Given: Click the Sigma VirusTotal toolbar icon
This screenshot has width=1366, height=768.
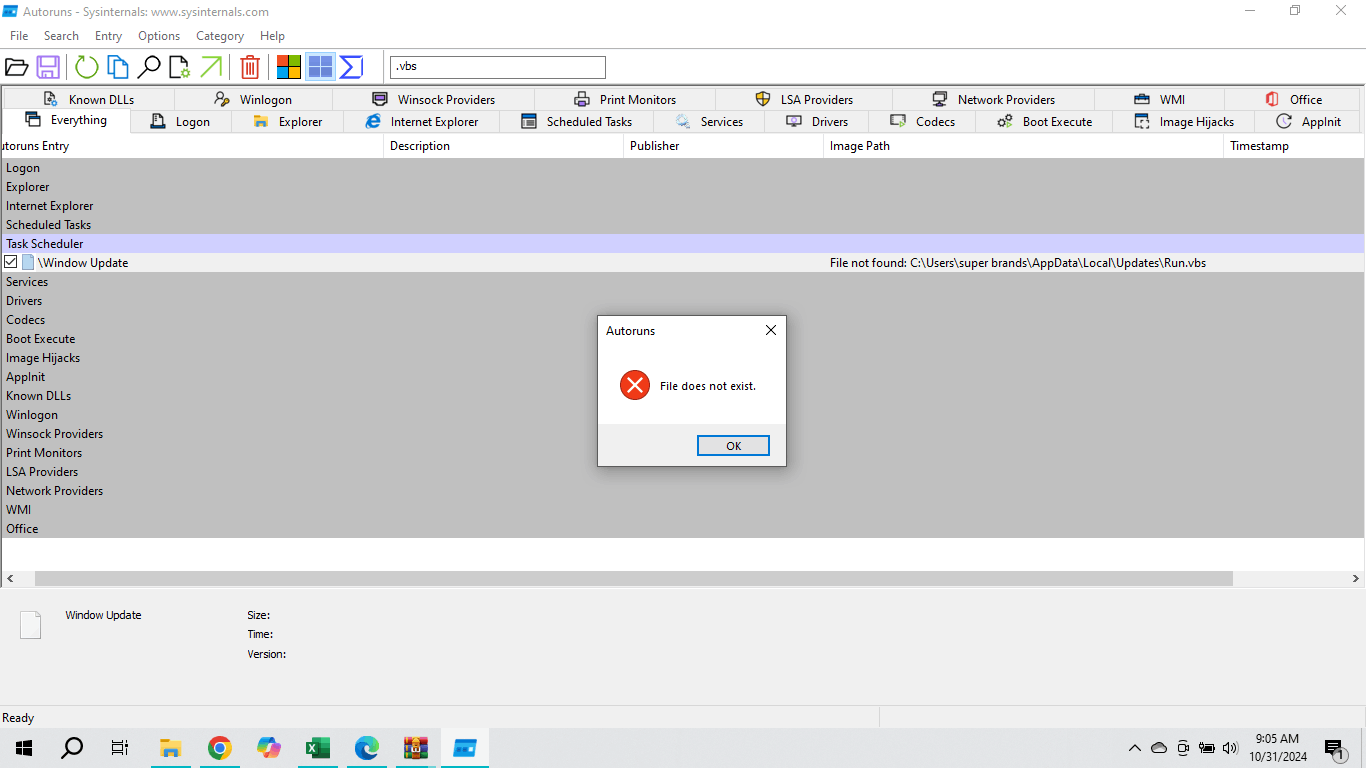Looking at the screenshot, I should tap(351, 67).
